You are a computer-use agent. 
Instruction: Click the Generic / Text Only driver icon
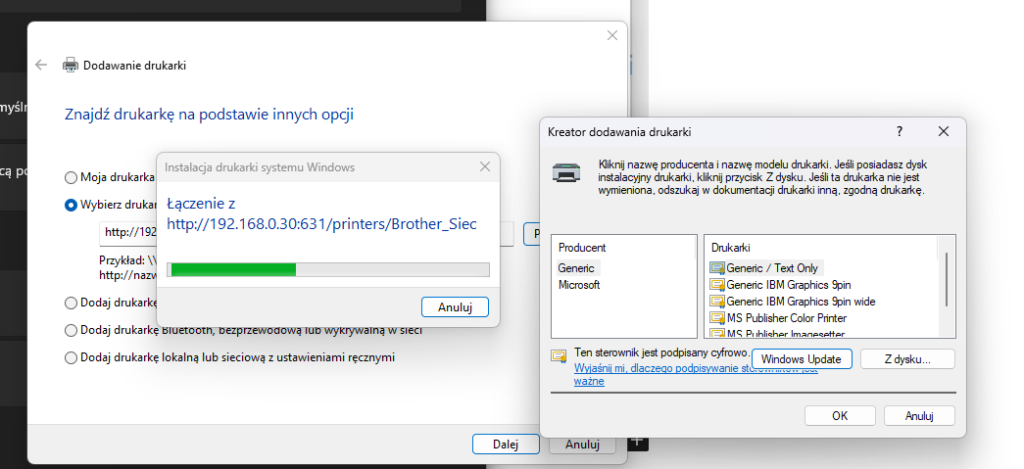coord(717,268)
